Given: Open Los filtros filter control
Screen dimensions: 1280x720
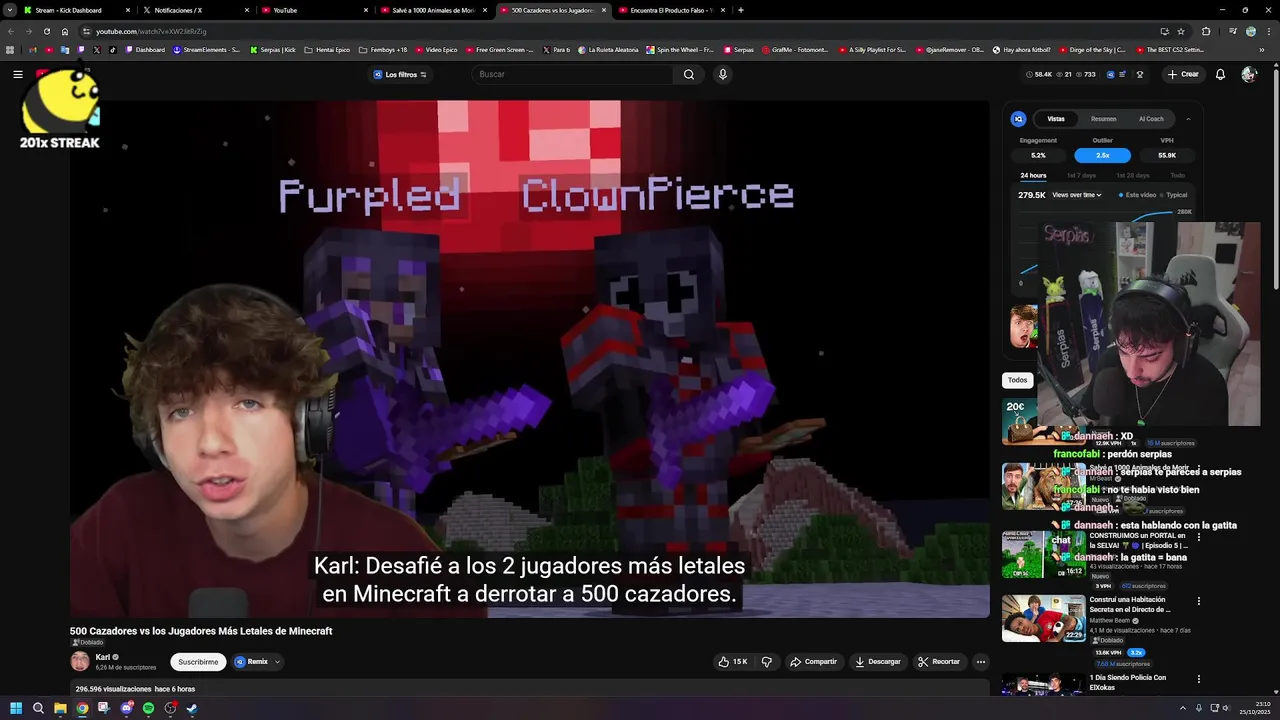Looking at the screenshot, I should tap(400, 74).
